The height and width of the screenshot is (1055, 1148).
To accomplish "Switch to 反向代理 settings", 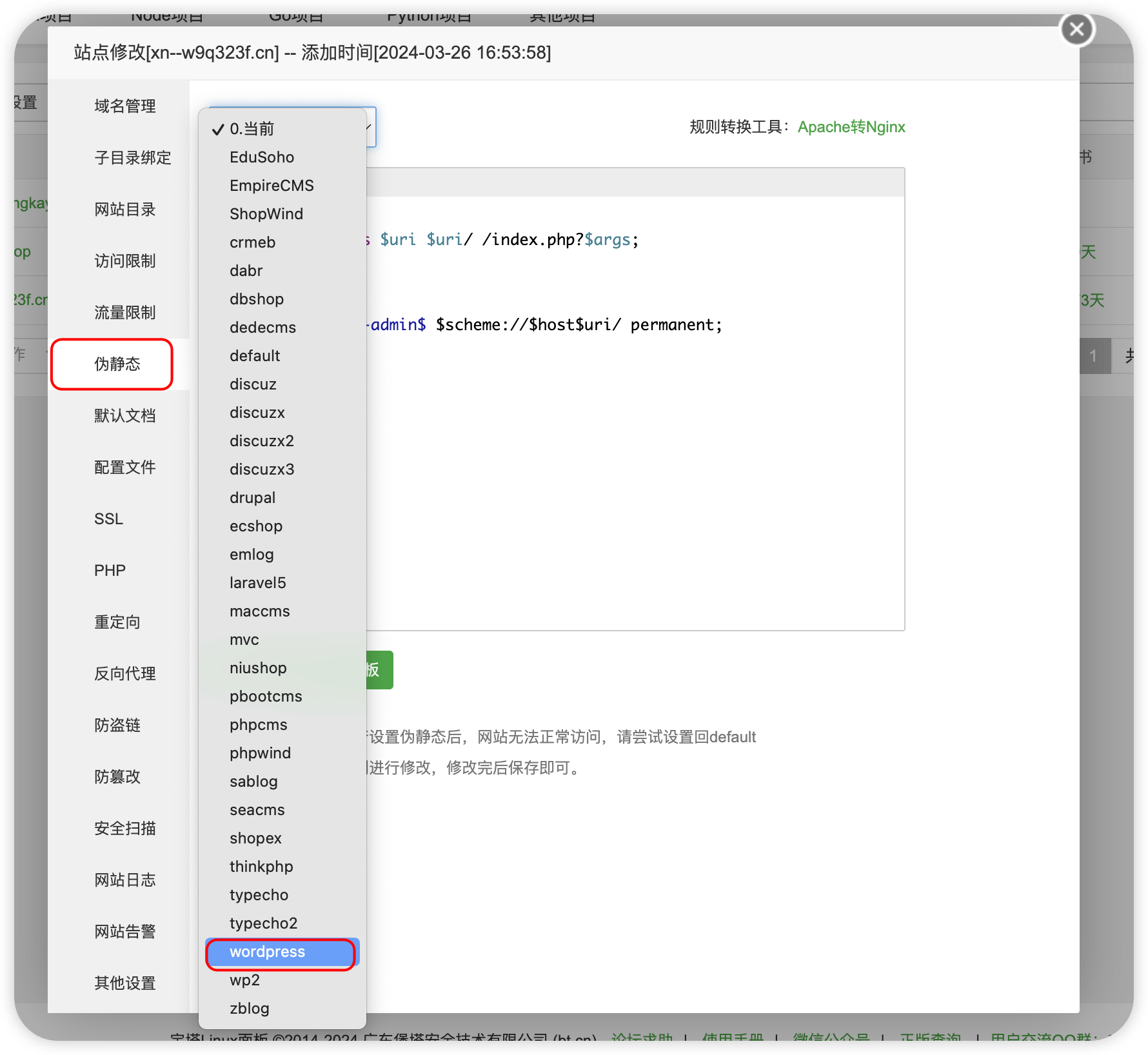I will [125, 674].
